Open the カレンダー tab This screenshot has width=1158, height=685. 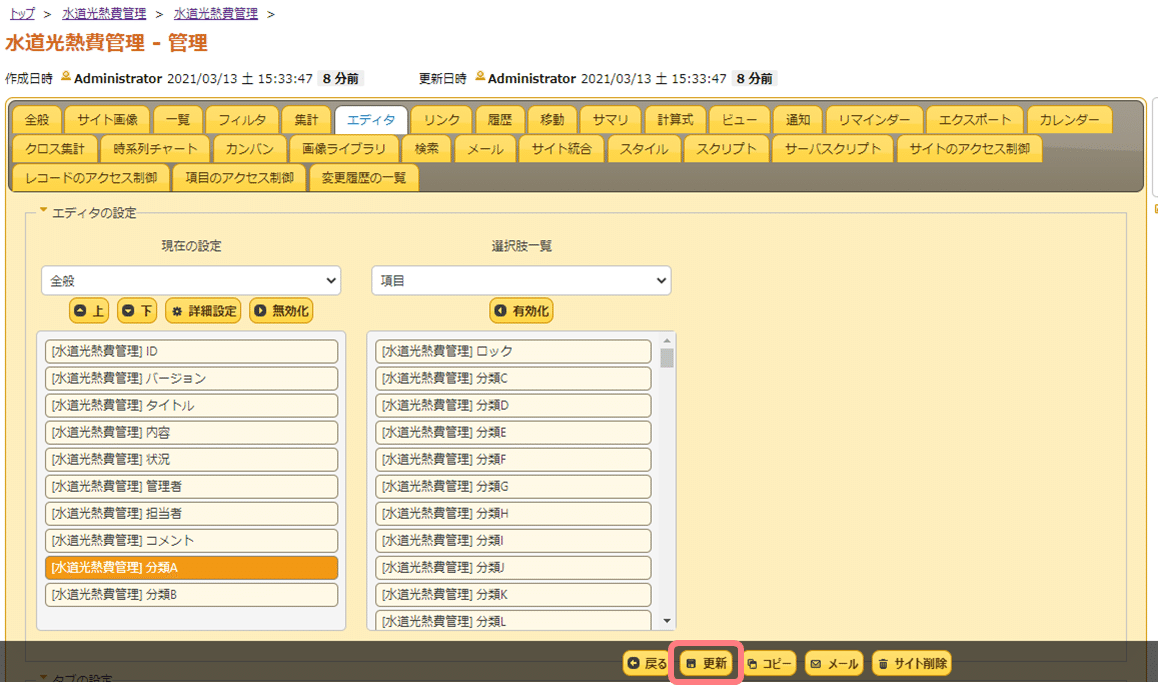coord(1069,119)
